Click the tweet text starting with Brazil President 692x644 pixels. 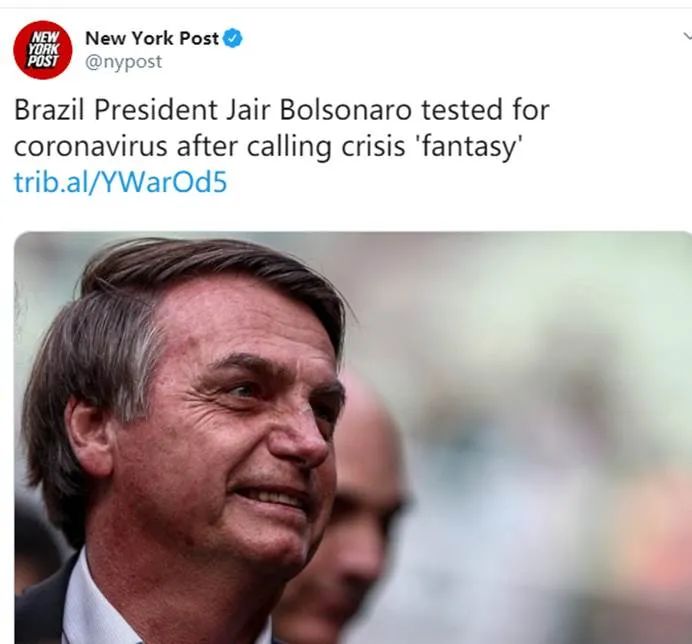282,128
